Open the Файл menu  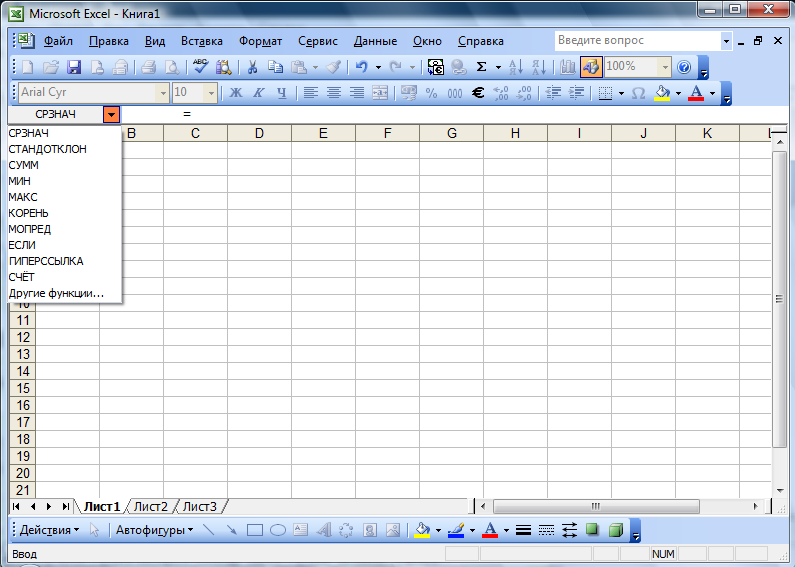pos(58,41)
